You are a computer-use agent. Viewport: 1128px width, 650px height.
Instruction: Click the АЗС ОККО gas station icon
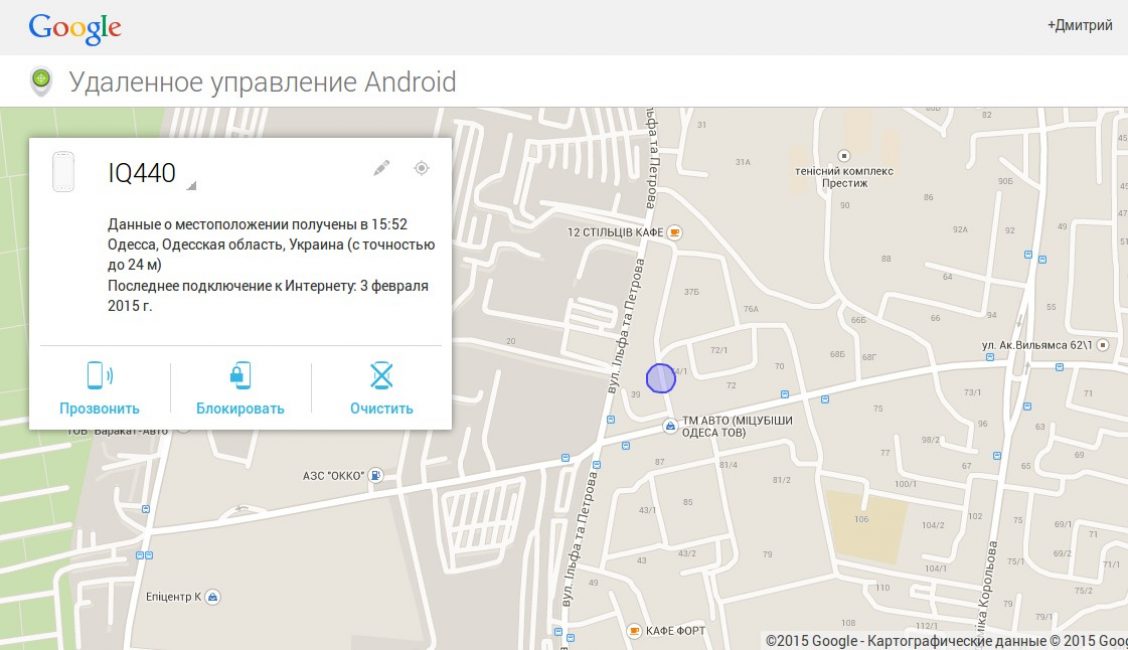[x=375, y=475]
